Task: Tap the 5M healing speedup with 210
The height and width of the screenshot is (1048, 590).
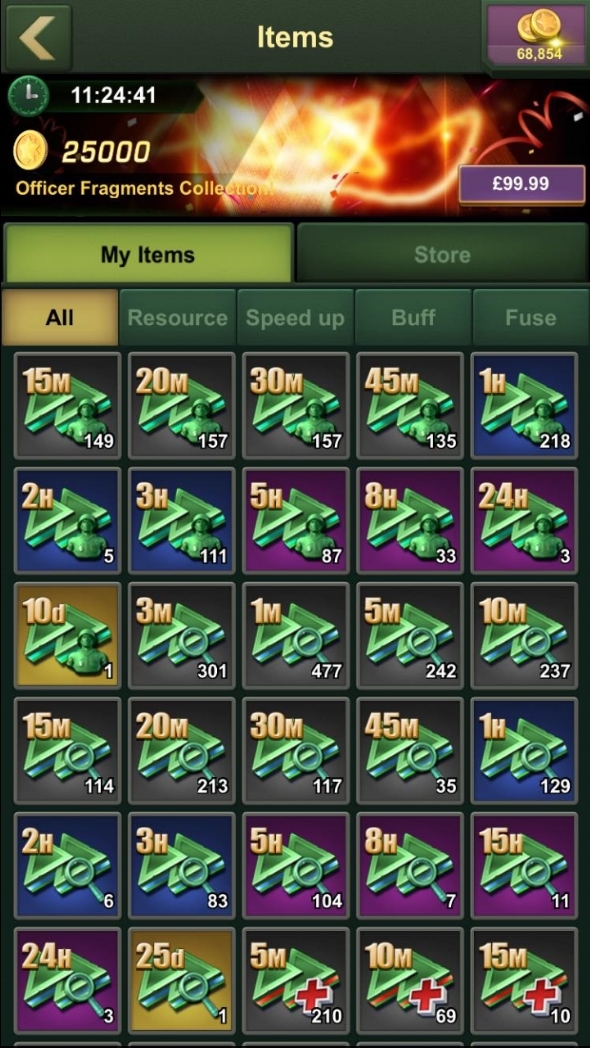Action: click(x=295, y=981)
